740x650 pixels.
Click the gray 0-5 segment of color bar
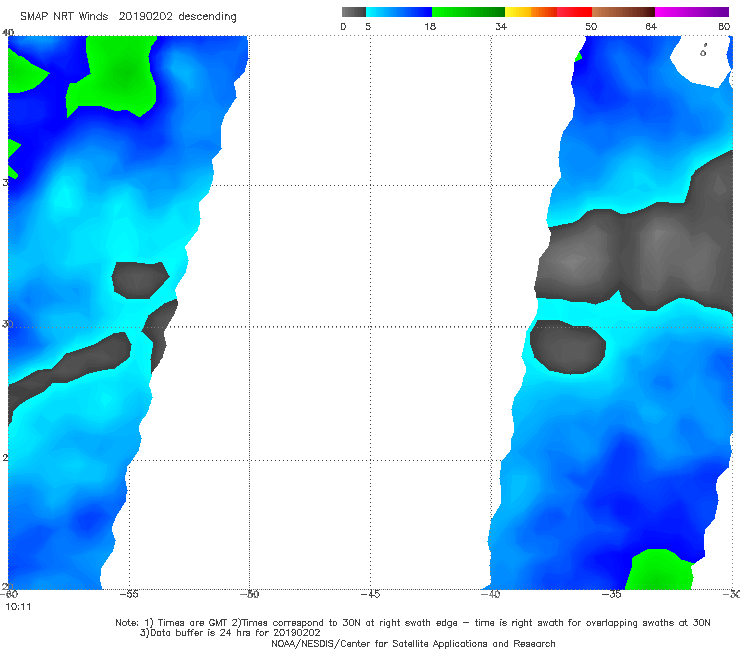click(x=354, y=12)
